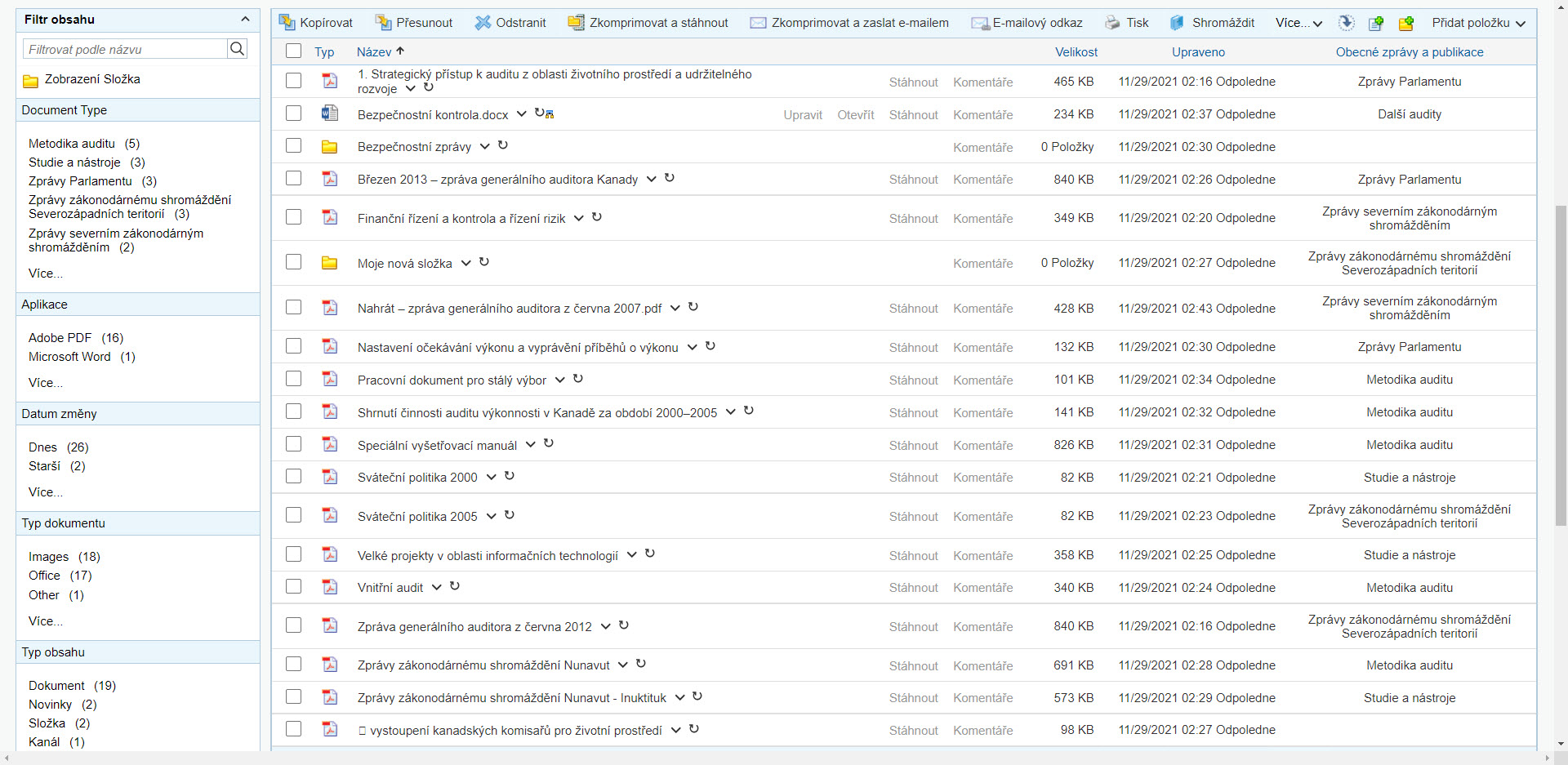Filter by Metodika auditu document type
1568x765 pixels.
point(72,144)
